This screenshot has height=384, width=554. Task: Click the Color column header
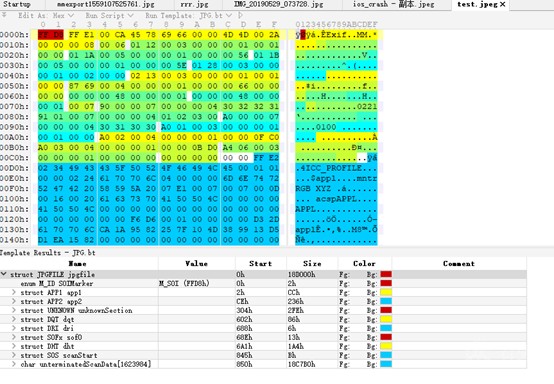(364, 264)
